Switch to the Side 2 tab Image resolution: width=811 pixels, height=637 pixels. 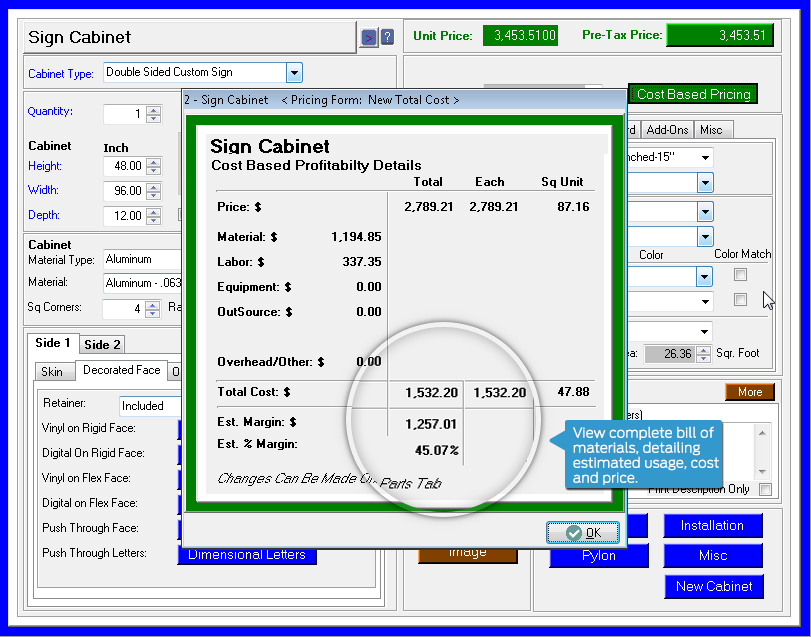coord(102,345)
